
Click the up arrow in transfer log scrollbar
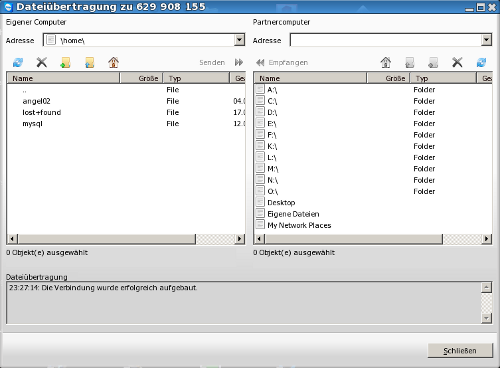487,287
